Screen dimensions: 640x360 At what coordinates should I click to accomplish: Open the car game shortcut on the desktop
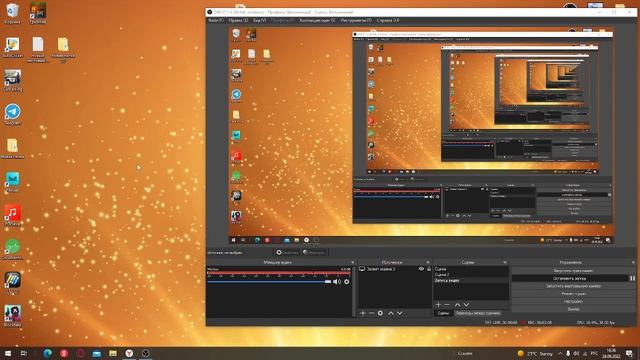pos(13,80)
